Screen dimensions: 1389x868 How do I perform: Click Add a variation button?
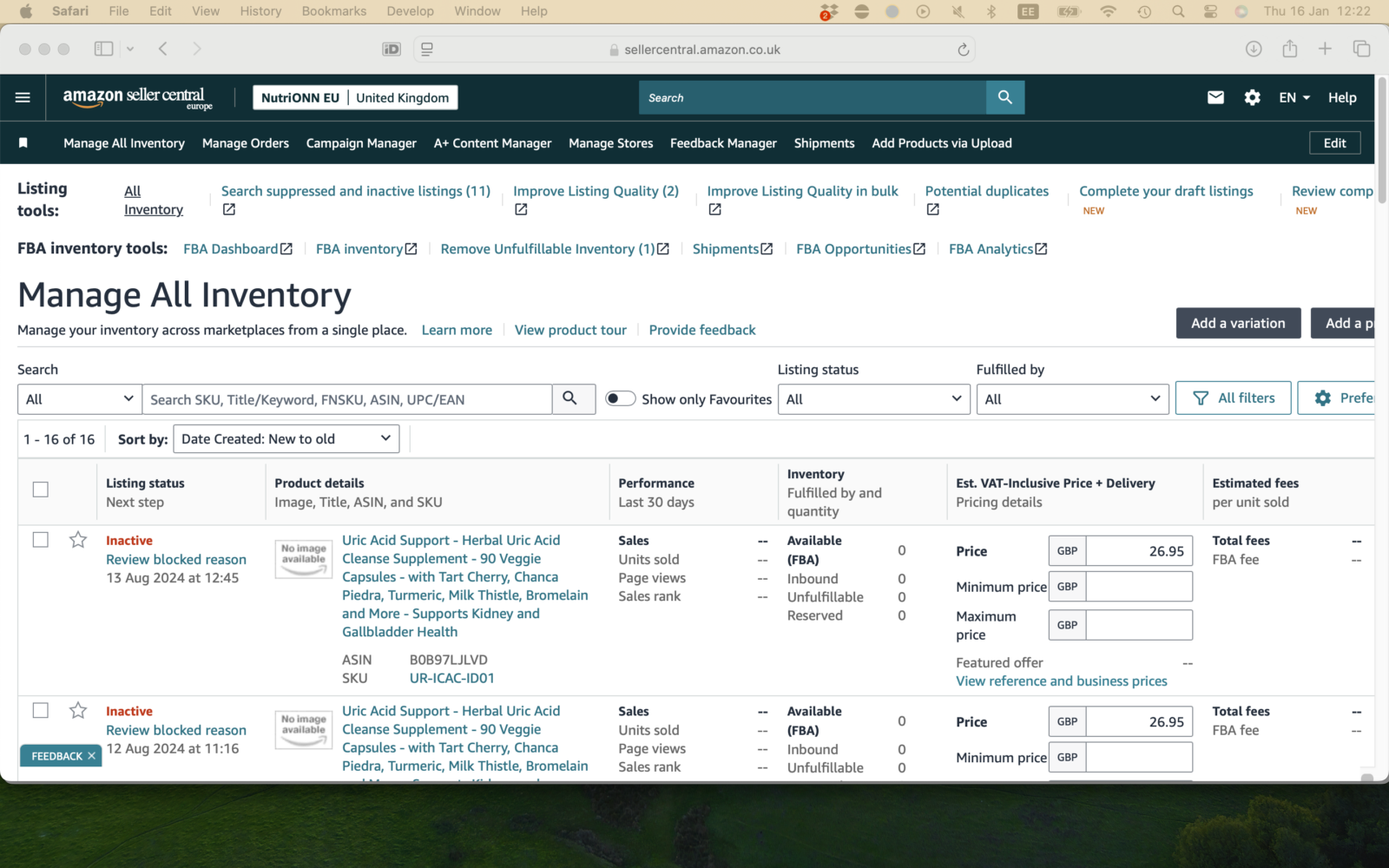pos(1238,323)
